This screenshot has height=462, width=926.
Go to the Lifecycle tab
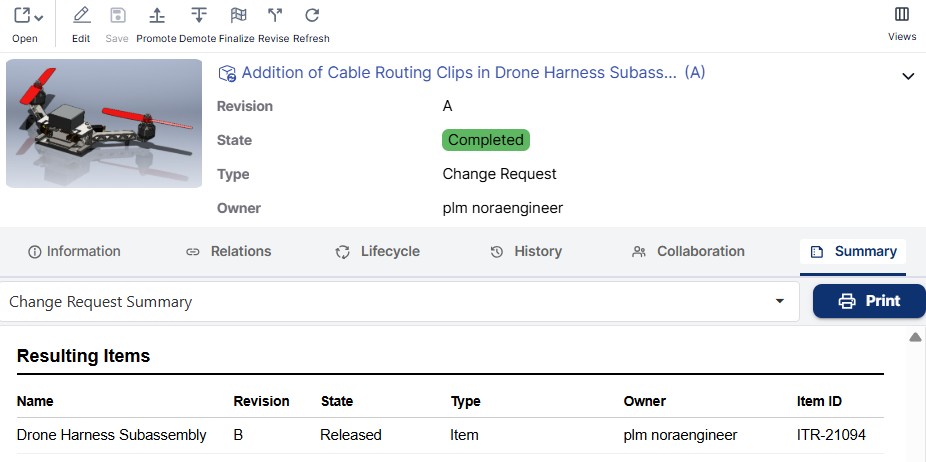click(378, 252)
